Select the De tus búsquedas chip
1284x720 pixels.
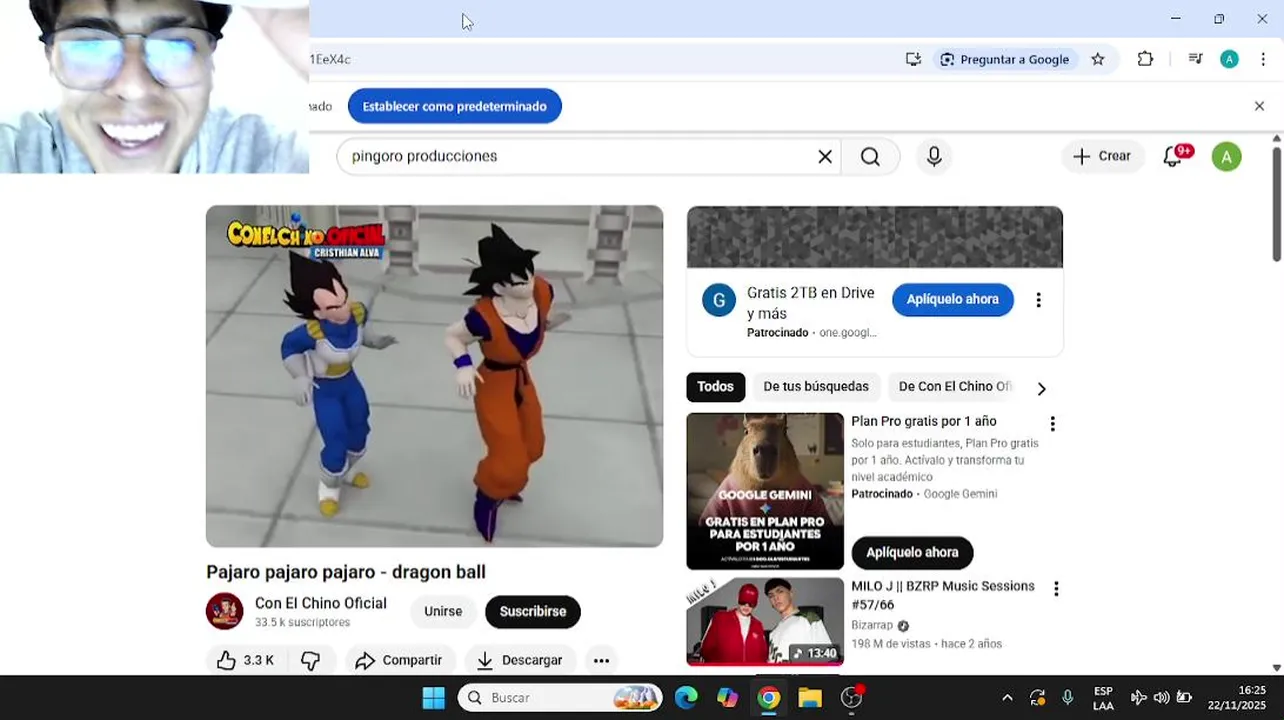(816, 387)
